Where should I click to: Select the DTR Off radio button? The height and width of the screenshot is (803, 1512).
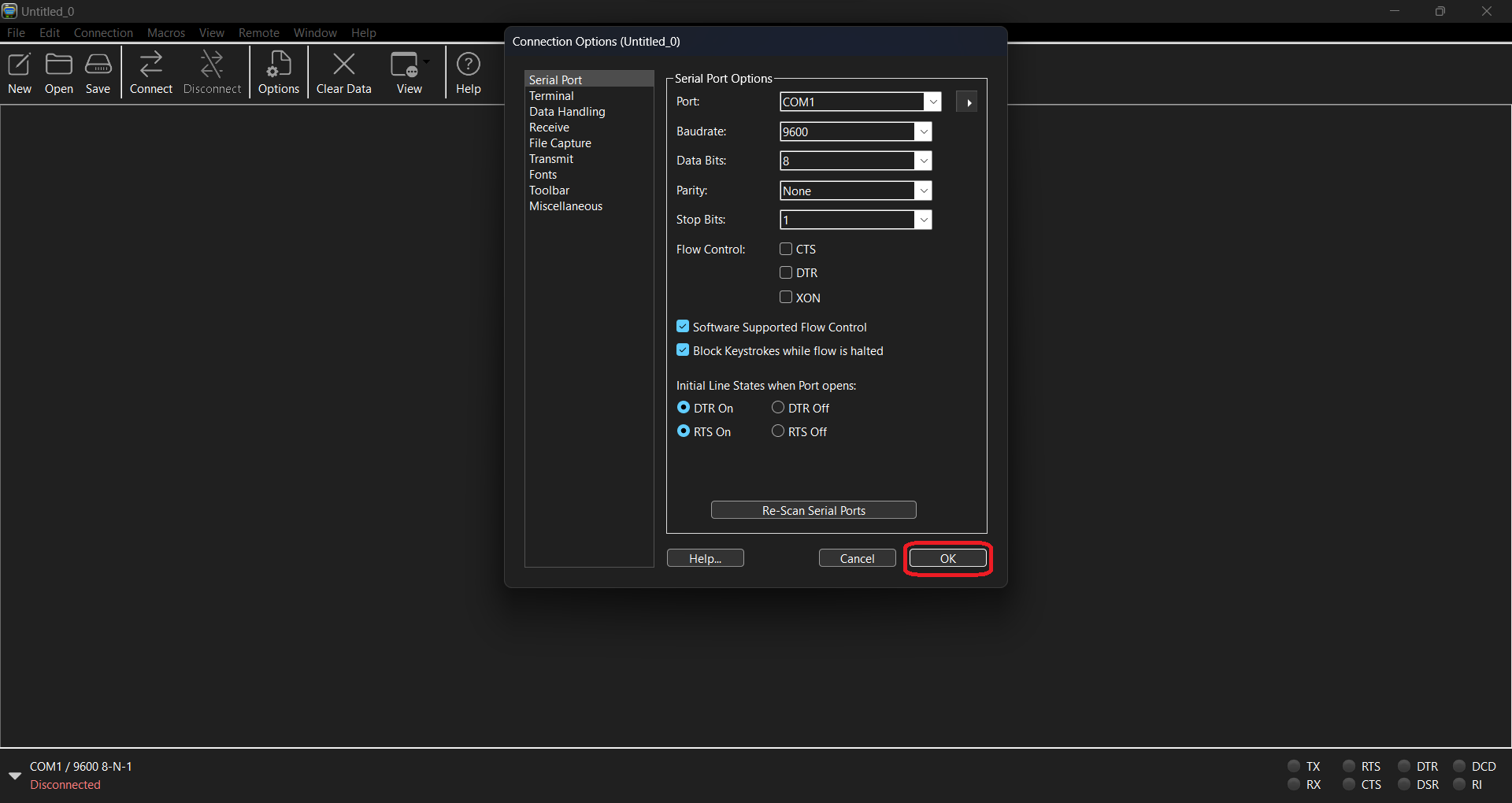pos(778,408)
